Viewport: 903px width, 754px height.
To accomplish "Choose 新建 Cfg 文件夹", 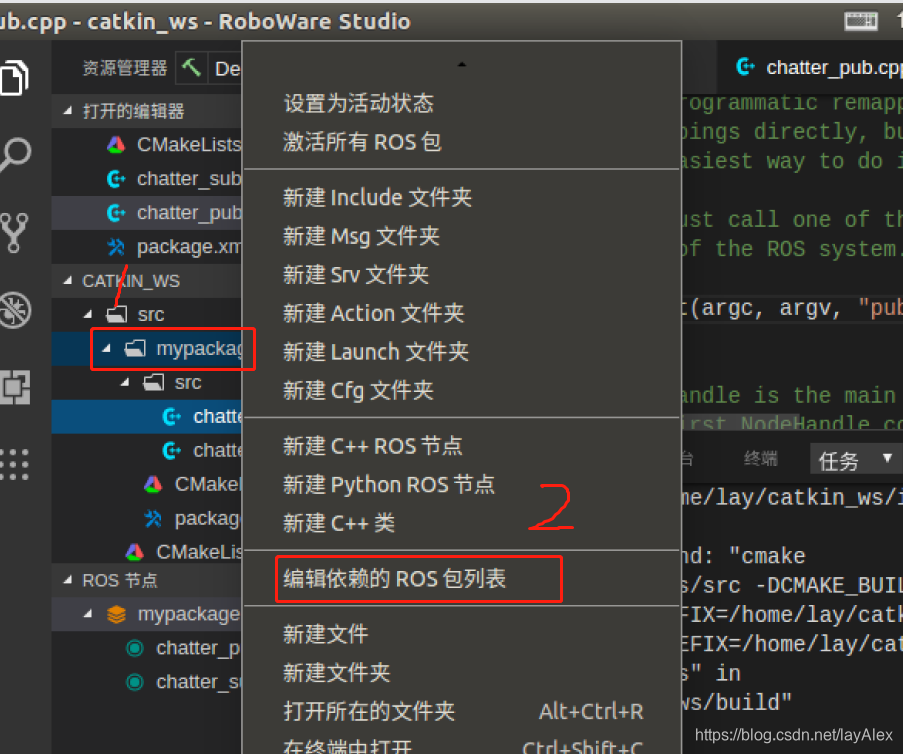I will tap(358, 391).
